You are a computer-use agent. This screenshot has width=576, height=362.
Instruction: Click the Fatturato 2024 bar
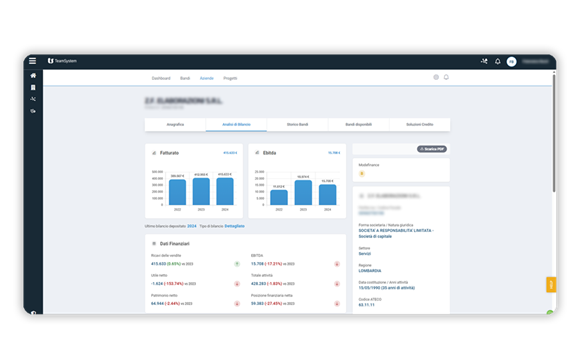click(225, 191)
